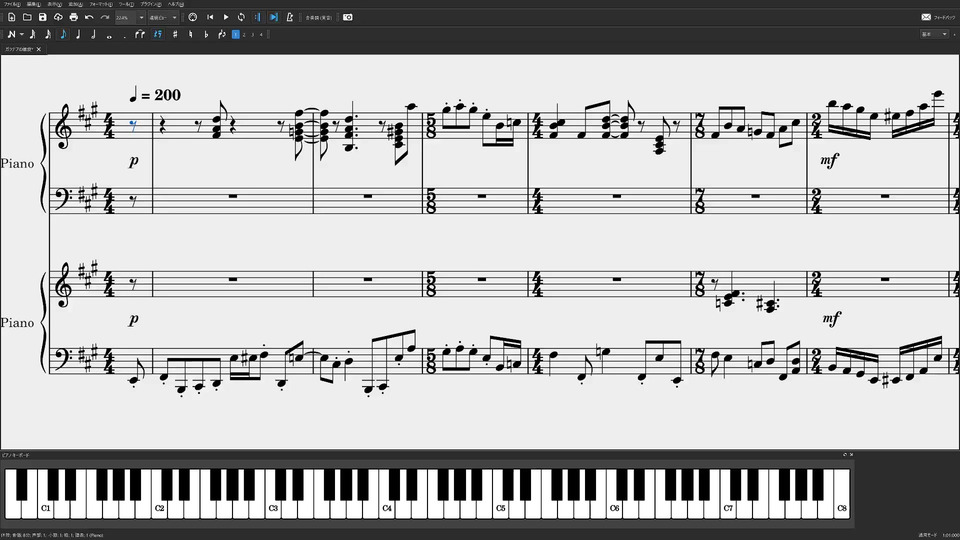The width and height of the screenshot is (960, 540).
Task: Open the Add menu
Action: [75, 4]
